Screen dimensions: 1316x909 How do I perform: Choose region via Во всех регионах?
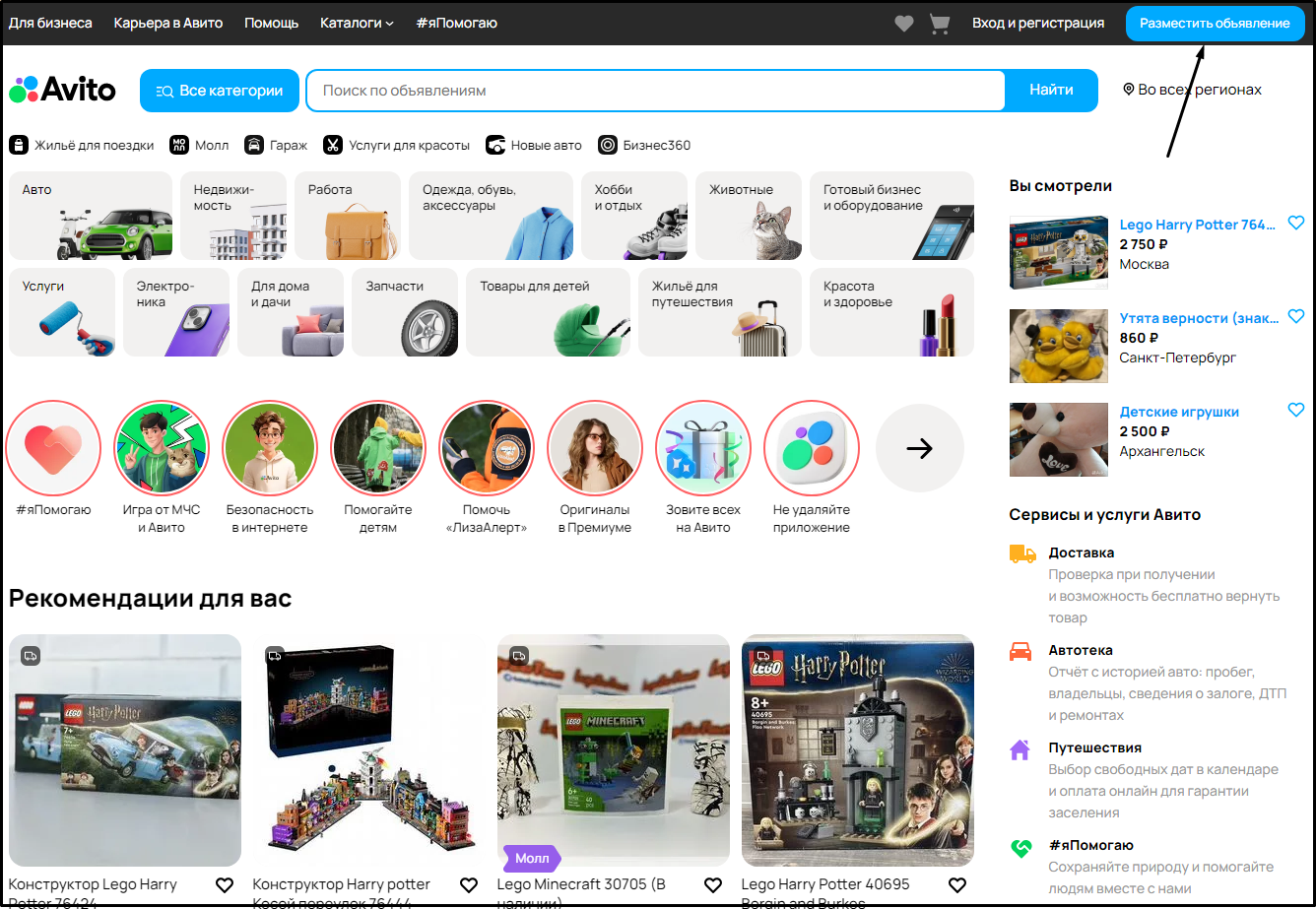(1192, 90)
